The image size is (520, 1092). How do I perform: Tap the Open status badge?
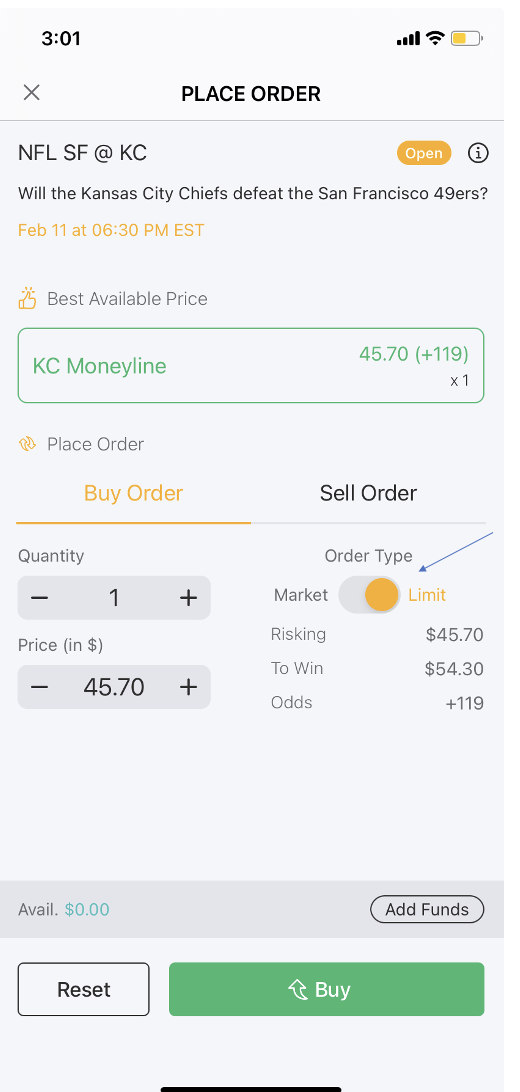[424, 153]
